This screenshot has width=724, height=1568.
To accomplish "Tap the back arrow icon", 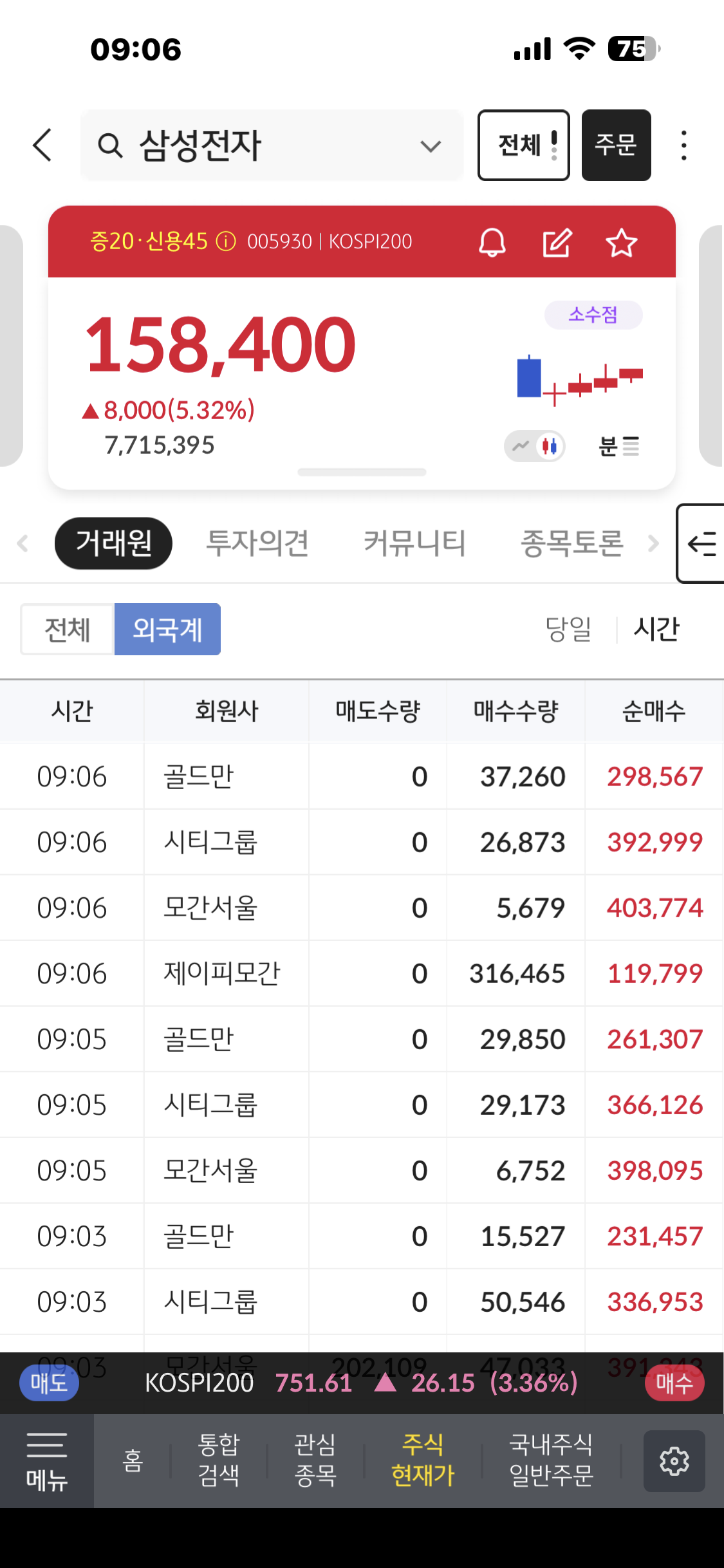I will coord(42,145).
